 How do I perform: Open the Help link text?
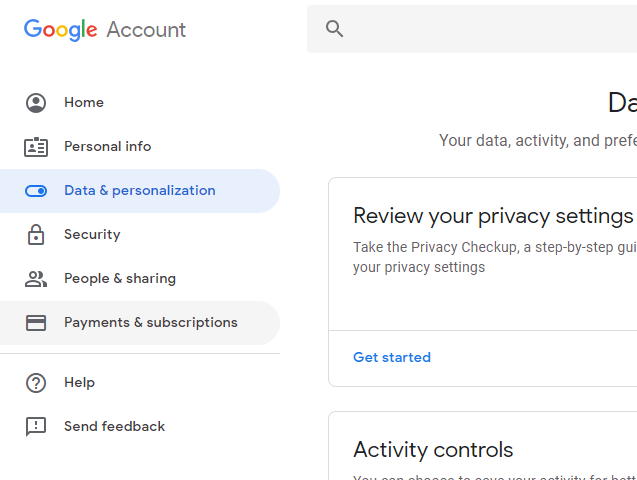(x=80, y=383)
